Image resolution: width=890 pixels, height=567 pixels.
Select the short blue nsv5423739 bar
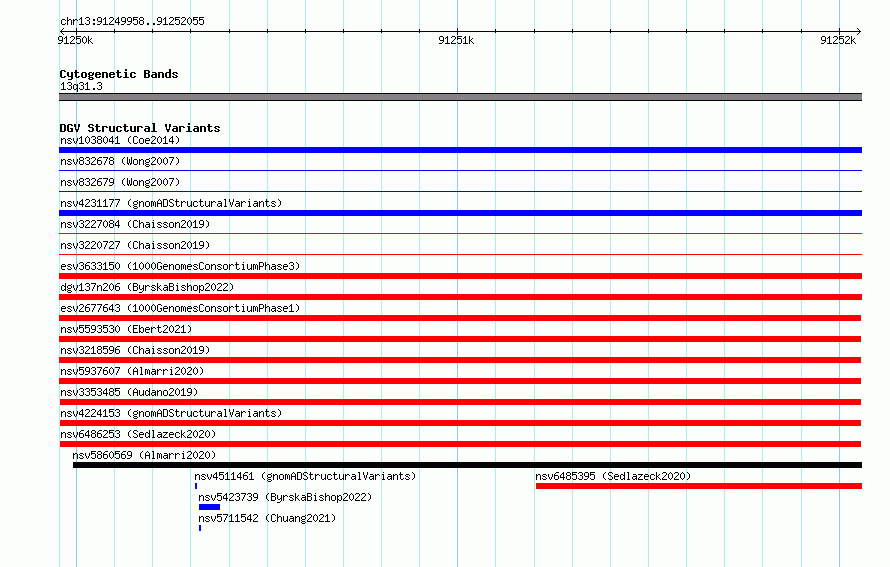pos(209,507)
